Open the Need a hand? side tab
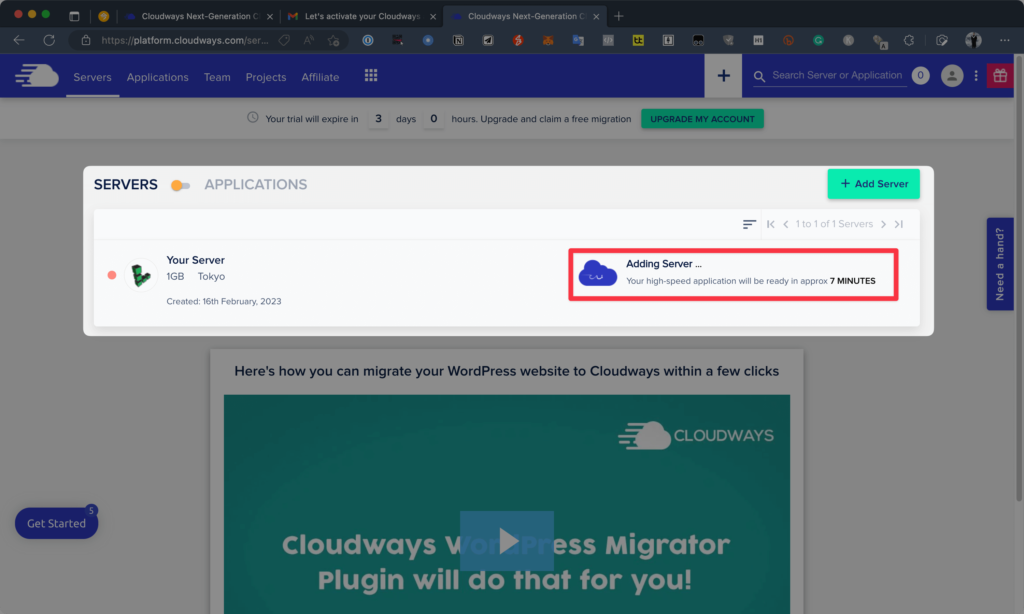 999,264
